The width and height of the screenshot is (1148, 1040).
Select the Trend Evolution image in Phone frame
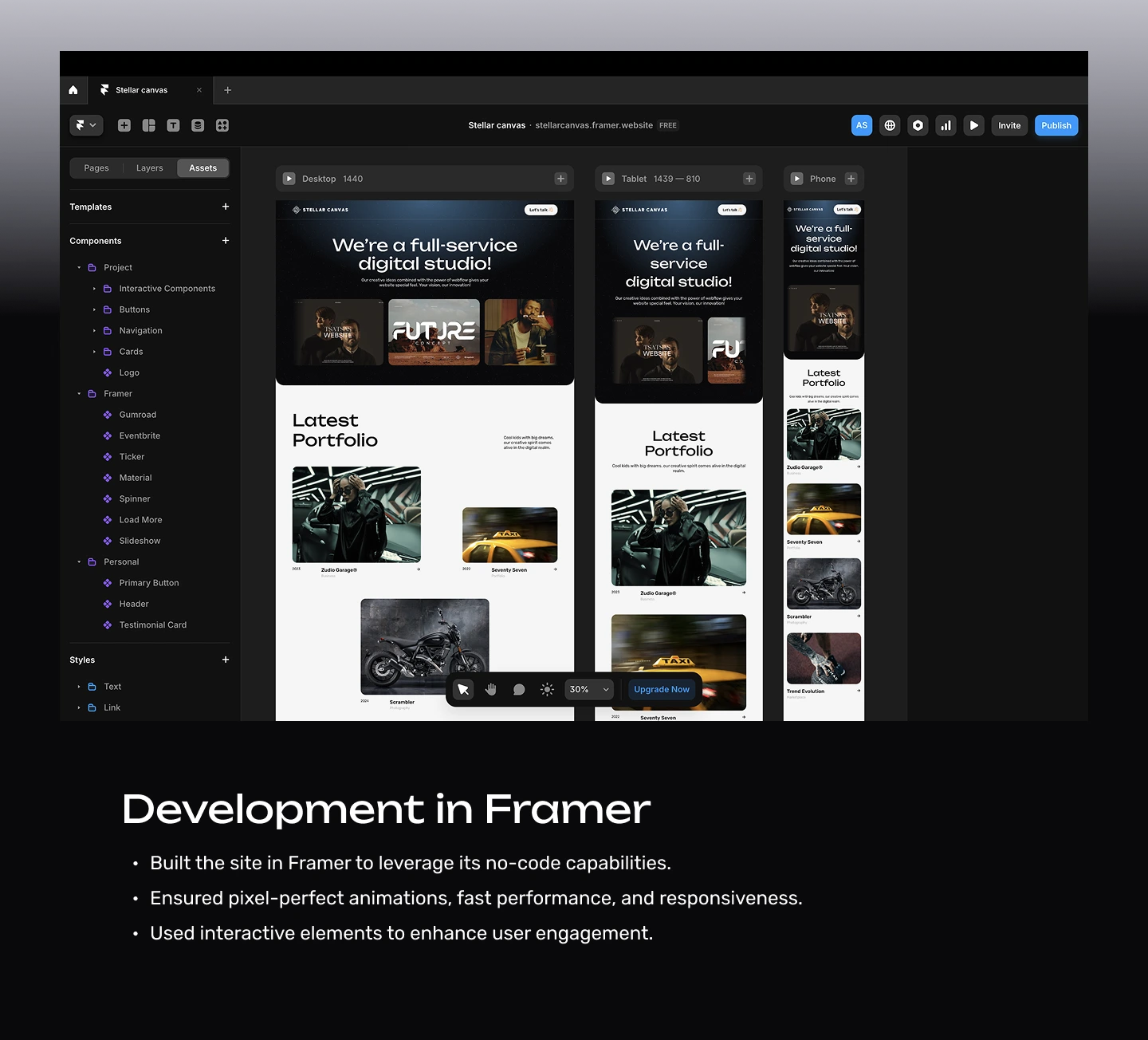[x=824, y=659]
